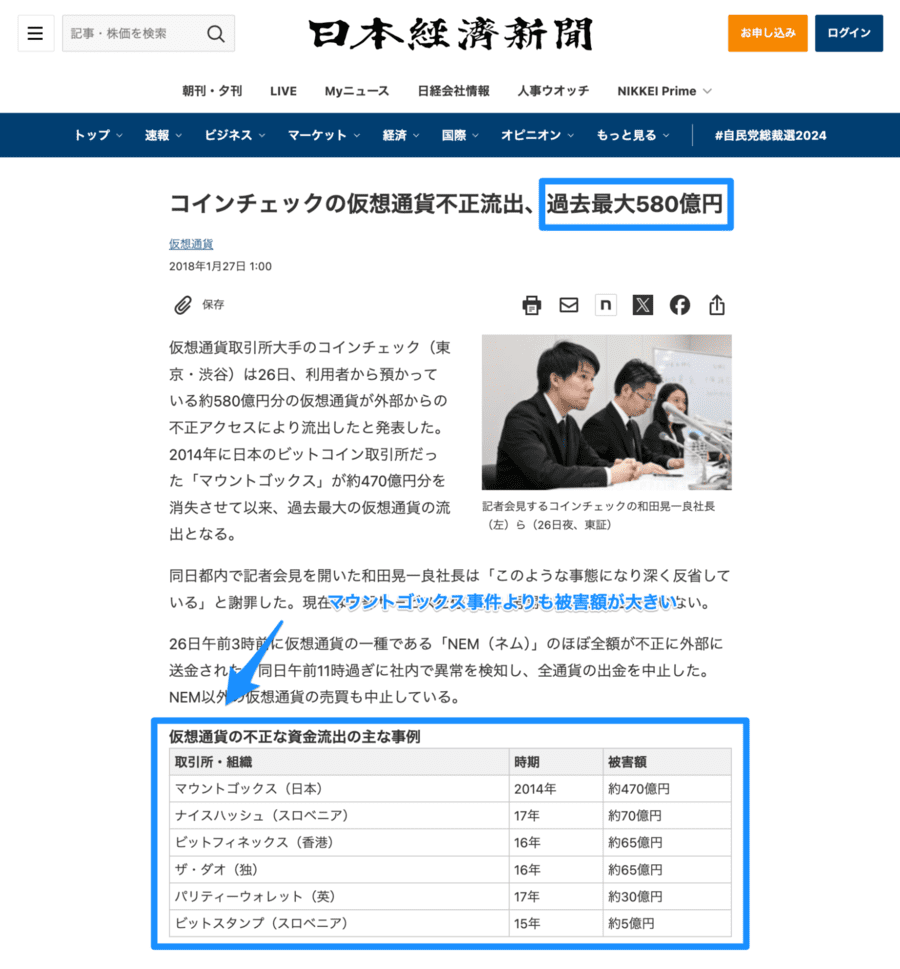Click table title 仮想通貨の不正な資金流出の主な事例
Viewport: 900px width, 969px height.
295,736
